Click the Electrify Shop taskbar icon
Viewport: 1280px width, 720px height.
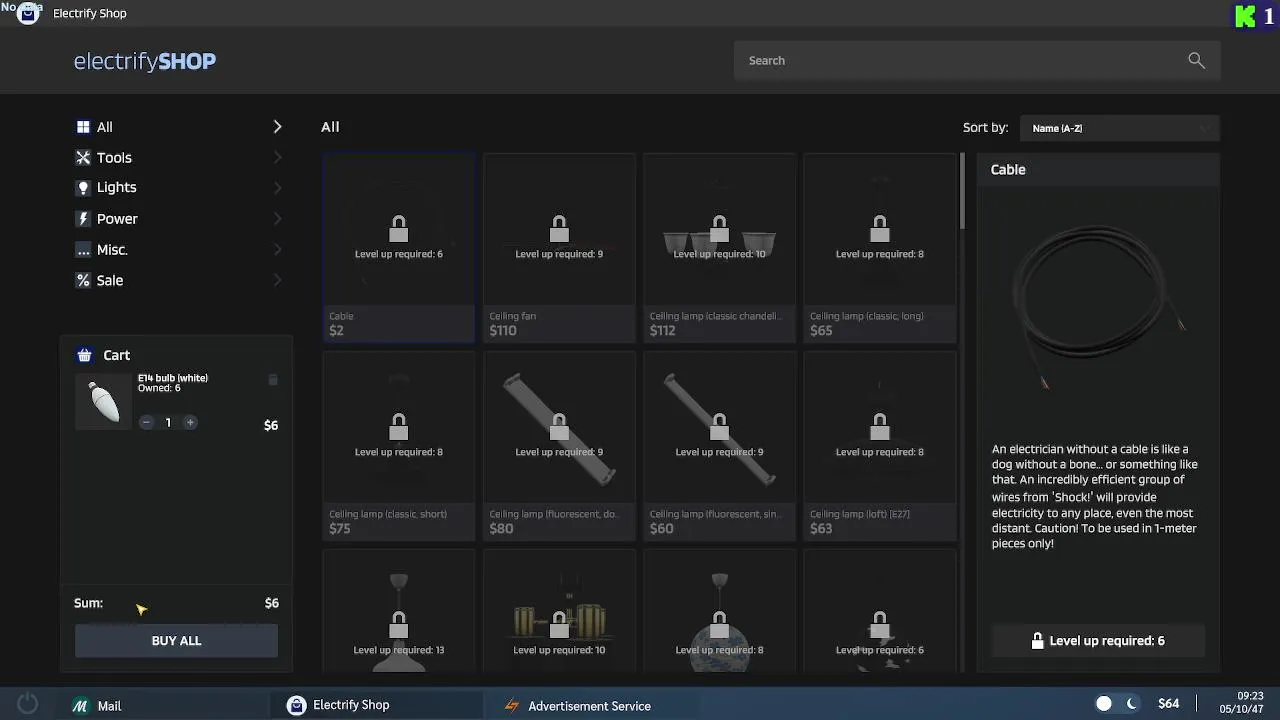296,705
